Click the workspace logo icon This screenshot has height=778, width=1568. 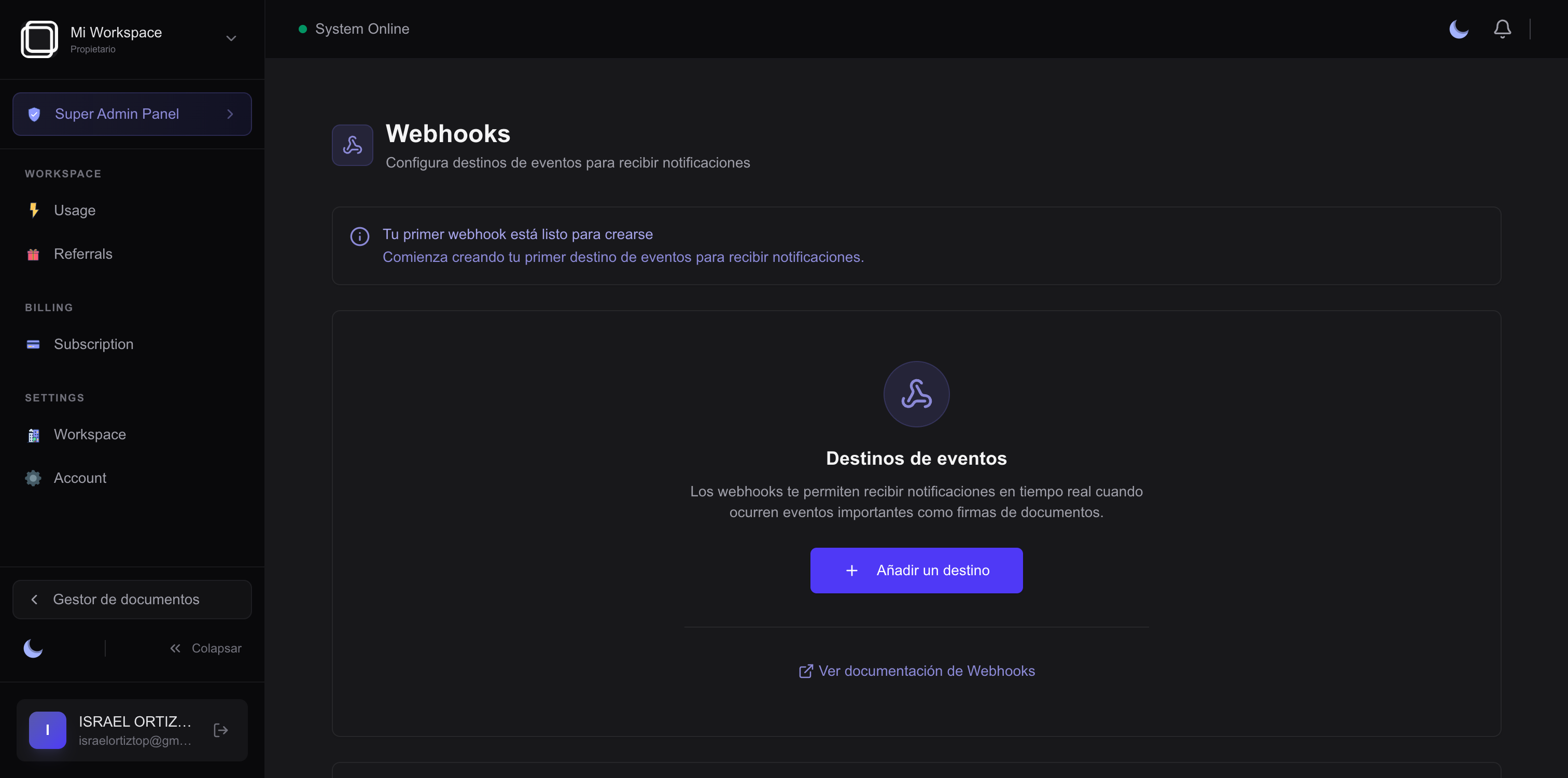tap(39, 39)
